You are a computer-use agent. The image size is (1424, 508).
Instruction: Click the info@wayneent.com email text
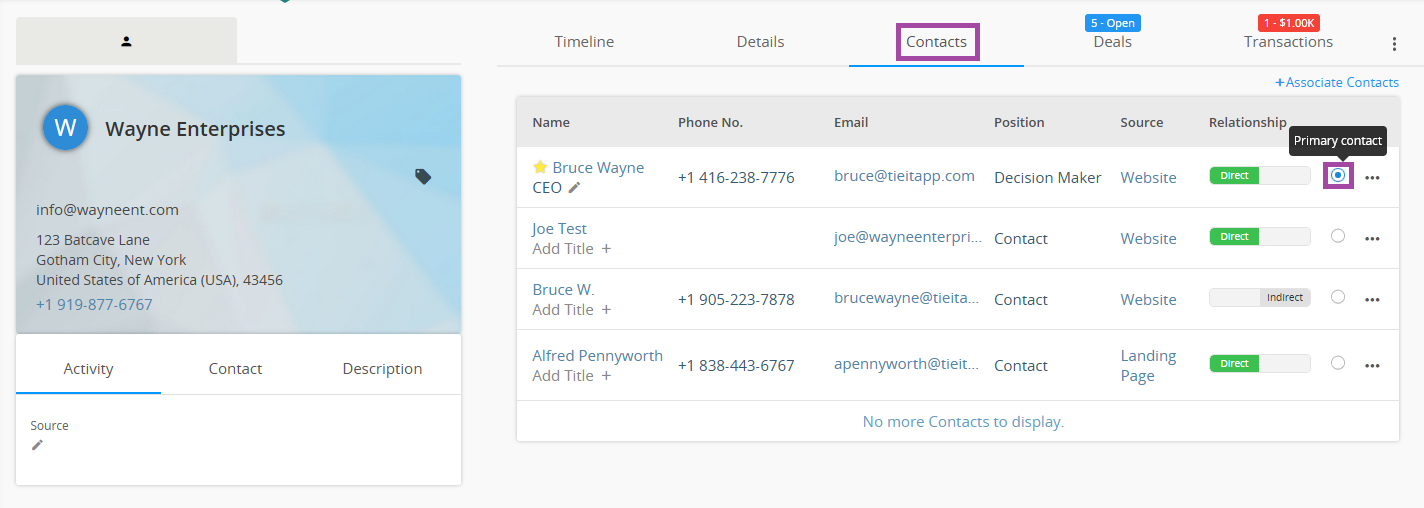(x=107, y=209)
